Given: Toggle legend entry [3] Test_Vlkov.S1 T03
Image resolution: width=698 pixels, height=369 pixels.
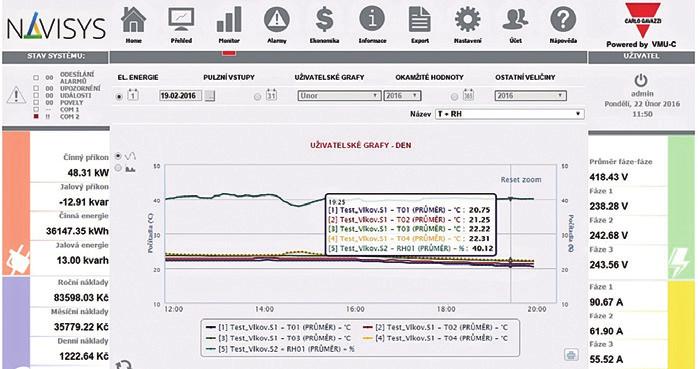Looking at the screenshot, I should 279,338.
